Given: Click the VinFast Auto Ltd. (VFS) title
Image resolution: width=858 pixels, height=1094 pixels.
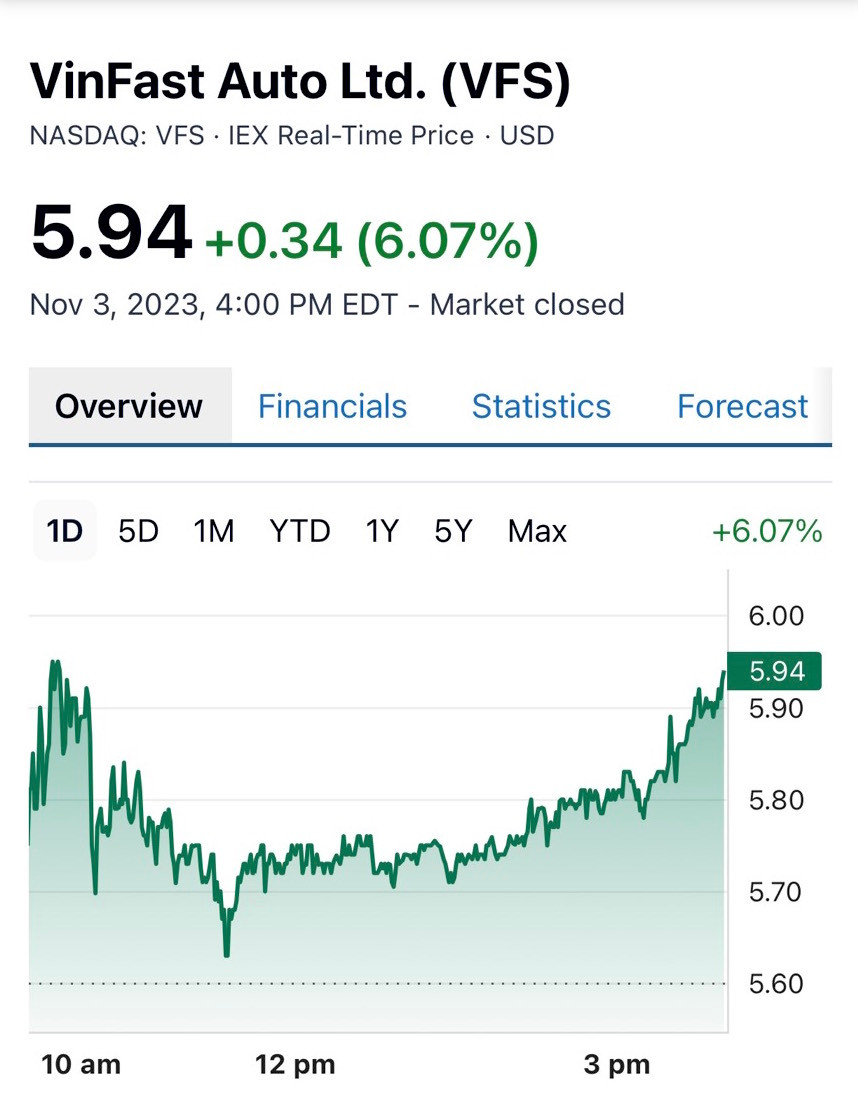Looking at the screenshot, I should coord(300,82).
